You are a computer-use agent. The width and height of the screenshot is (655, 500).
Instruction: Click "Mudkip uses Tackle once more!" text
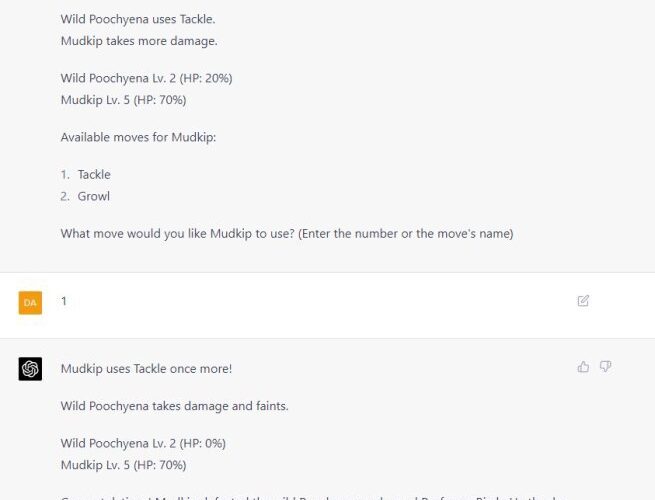click(146, 369)
